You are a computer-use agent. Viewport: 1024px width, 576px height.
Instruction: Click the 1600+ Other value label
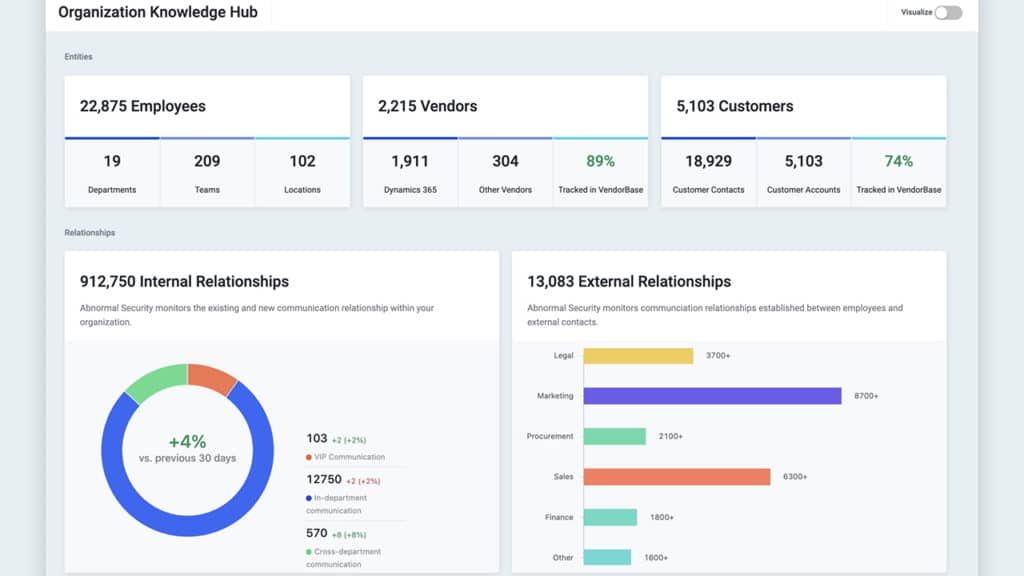click(656, 558)
